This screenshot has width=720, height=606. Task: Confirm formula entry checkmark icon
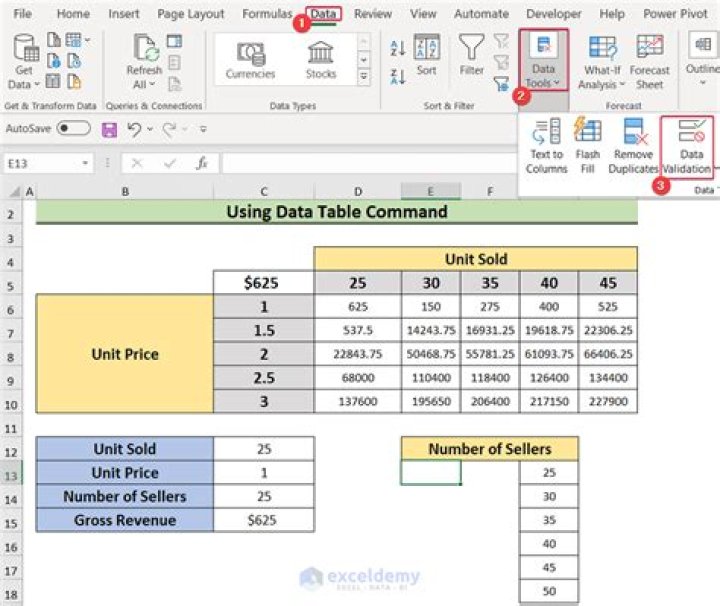pos(170,163)
